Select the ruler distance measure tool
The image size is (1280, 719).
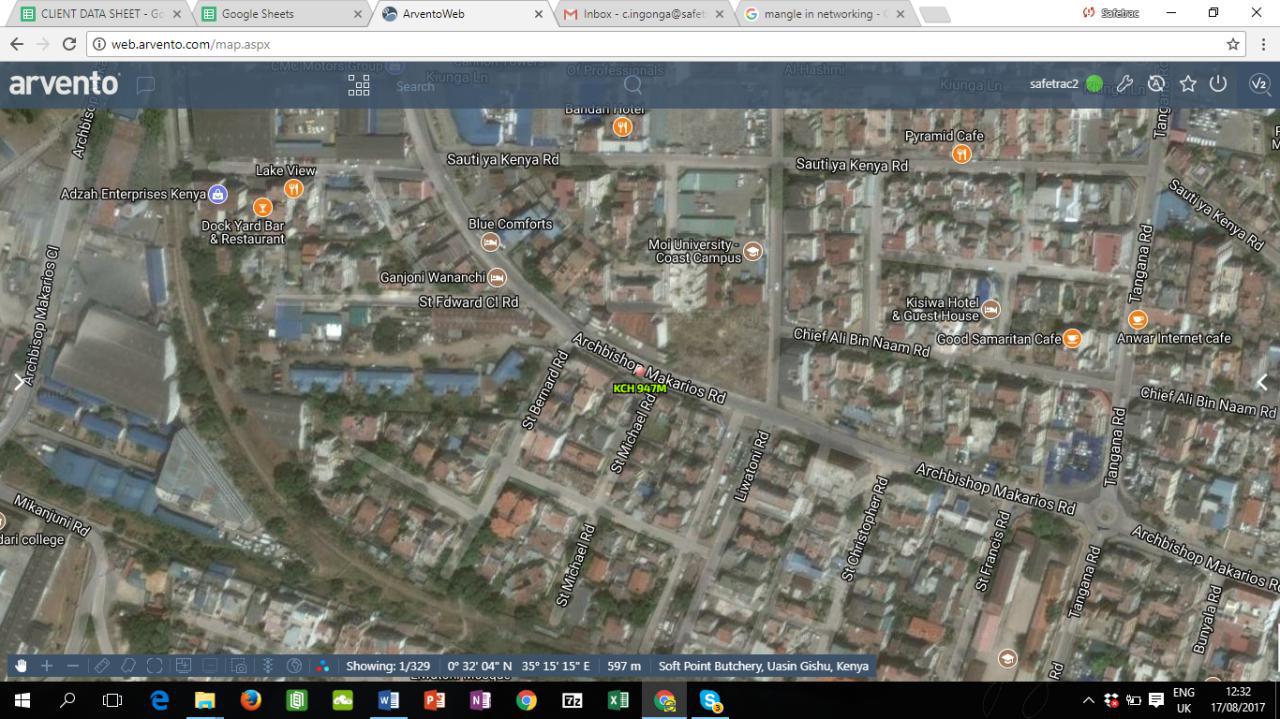tap(101, 666)
